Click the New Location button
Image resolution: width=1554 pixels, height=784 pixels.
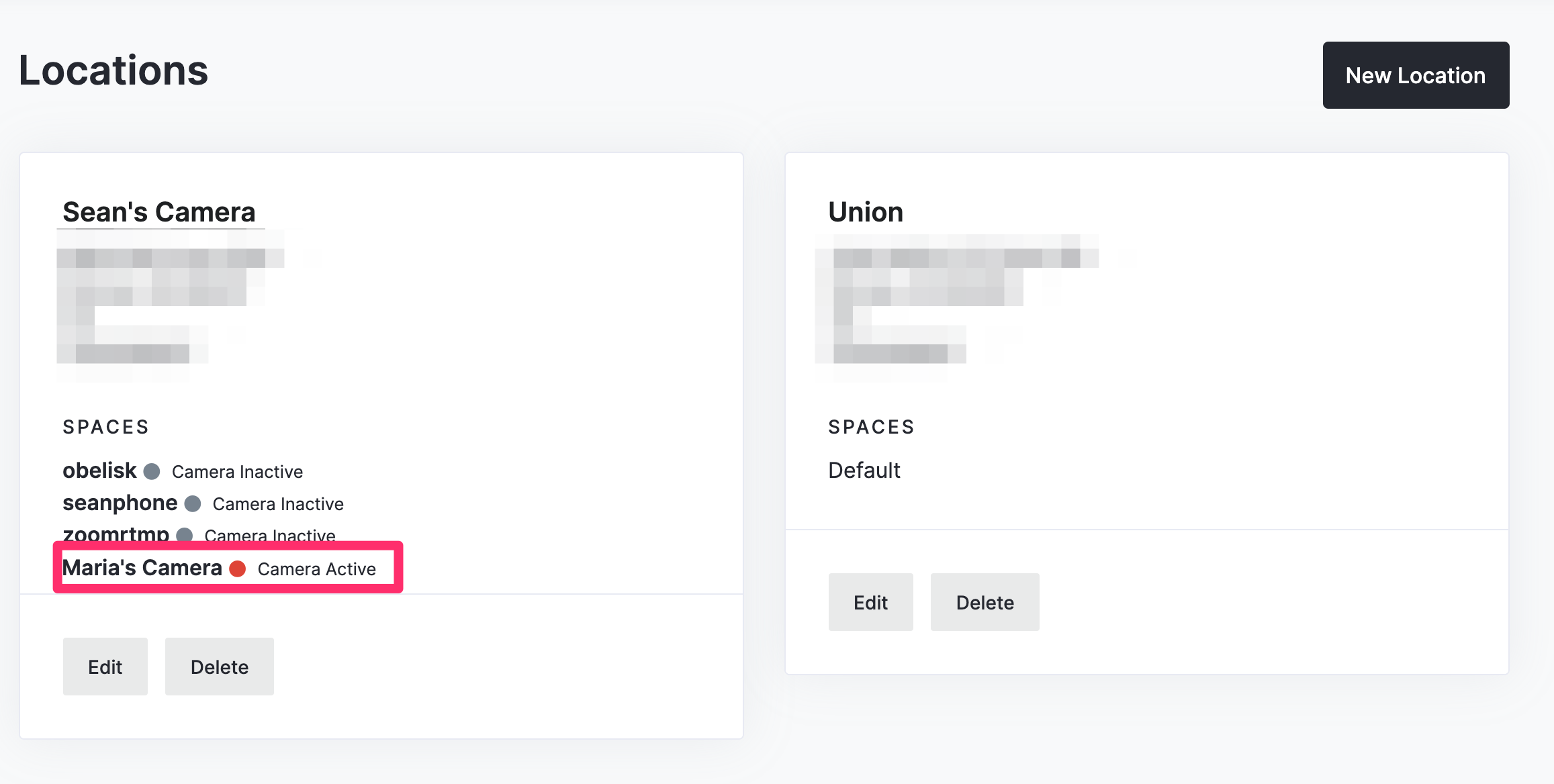click(1416, 75)
